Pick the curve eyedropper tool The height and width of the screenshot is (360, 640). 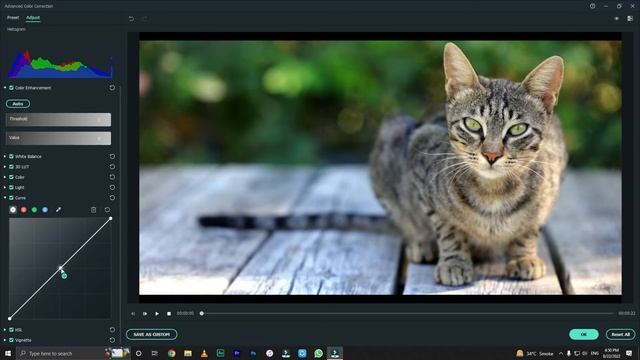[58, 210]
